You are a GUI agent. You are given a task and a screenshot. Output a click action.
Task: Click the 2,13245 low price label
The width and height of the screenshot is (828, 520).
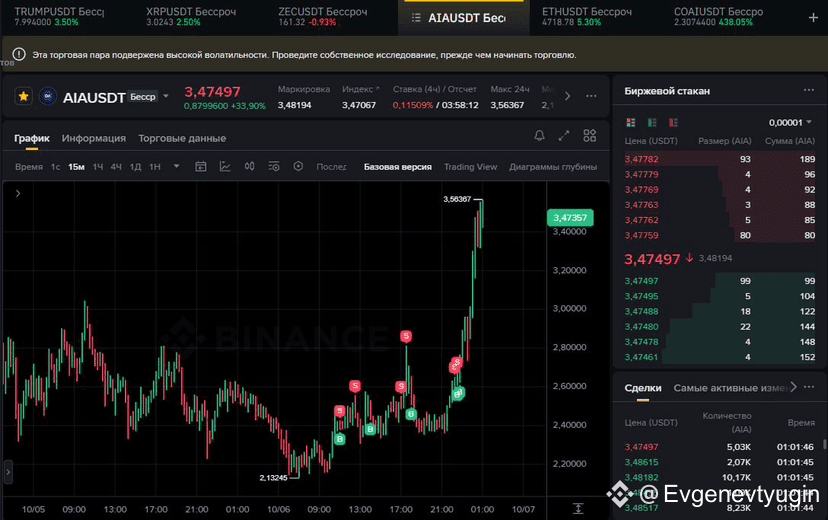273,478
